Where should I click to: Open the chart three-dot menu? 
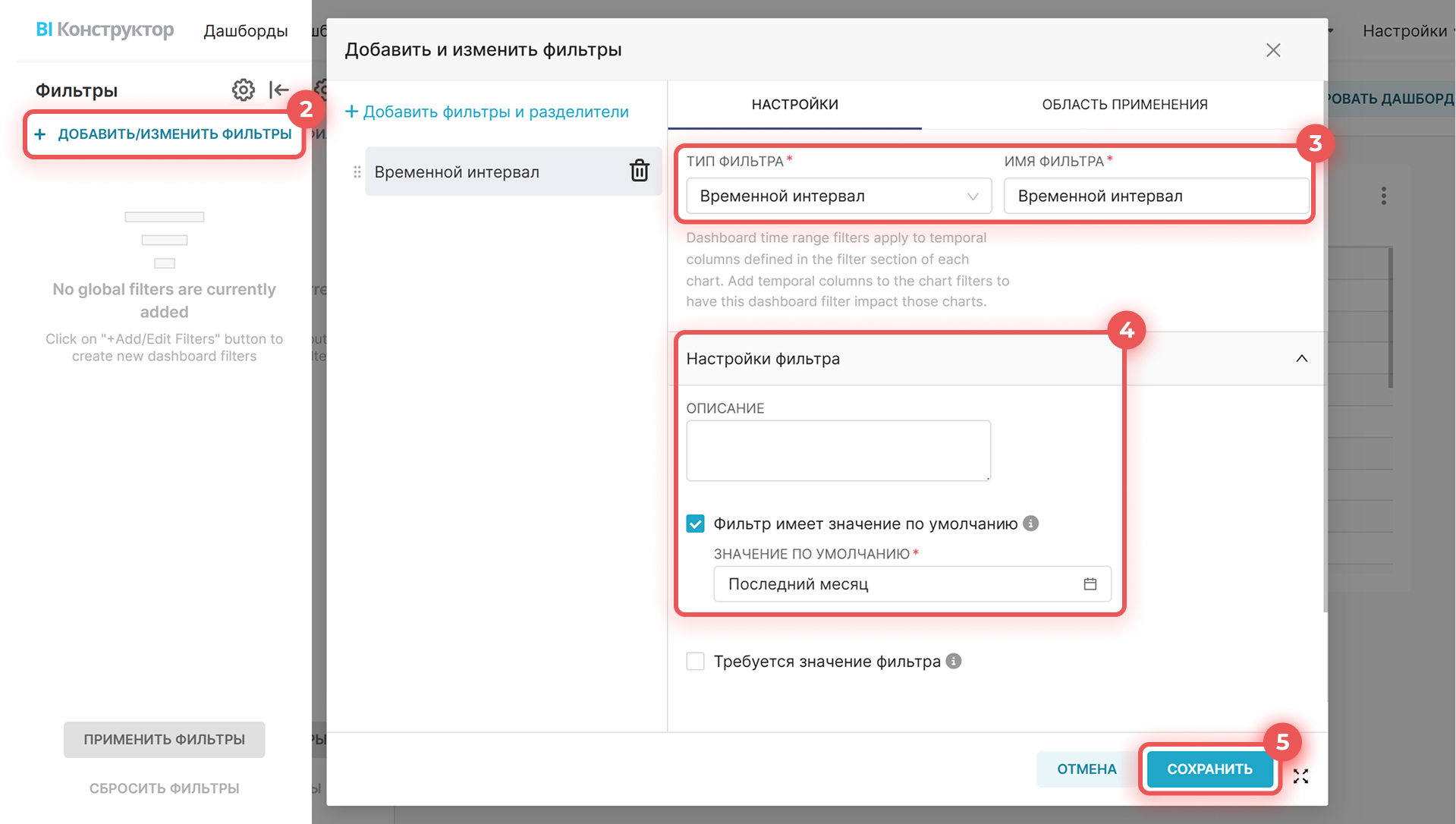[1383, 196]
